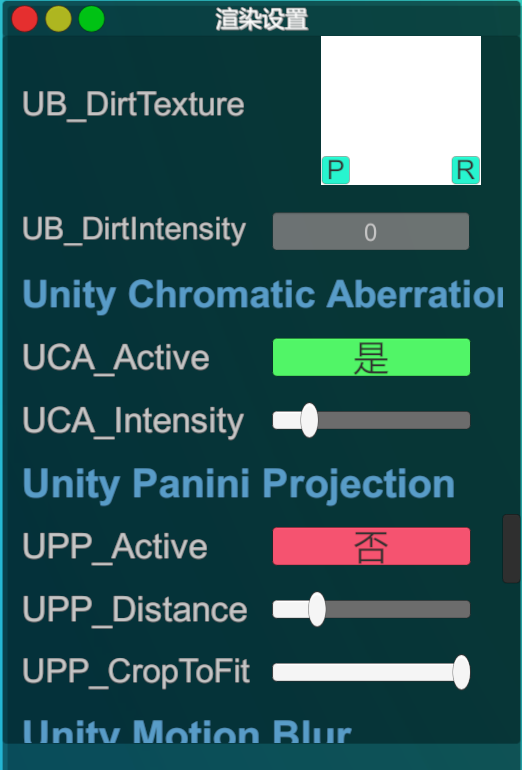This screenshot has width=522, height=770.
Task: Click the UCA_Intensity slider track right side
Action: 394,420
